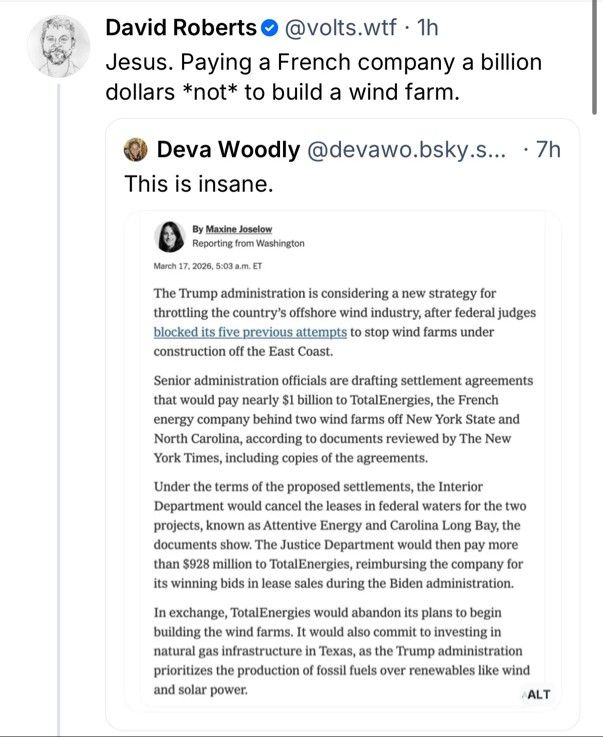Visit the @volts.wtf handle
Viewport: 603px width, 737px height.
pos(340,28)
